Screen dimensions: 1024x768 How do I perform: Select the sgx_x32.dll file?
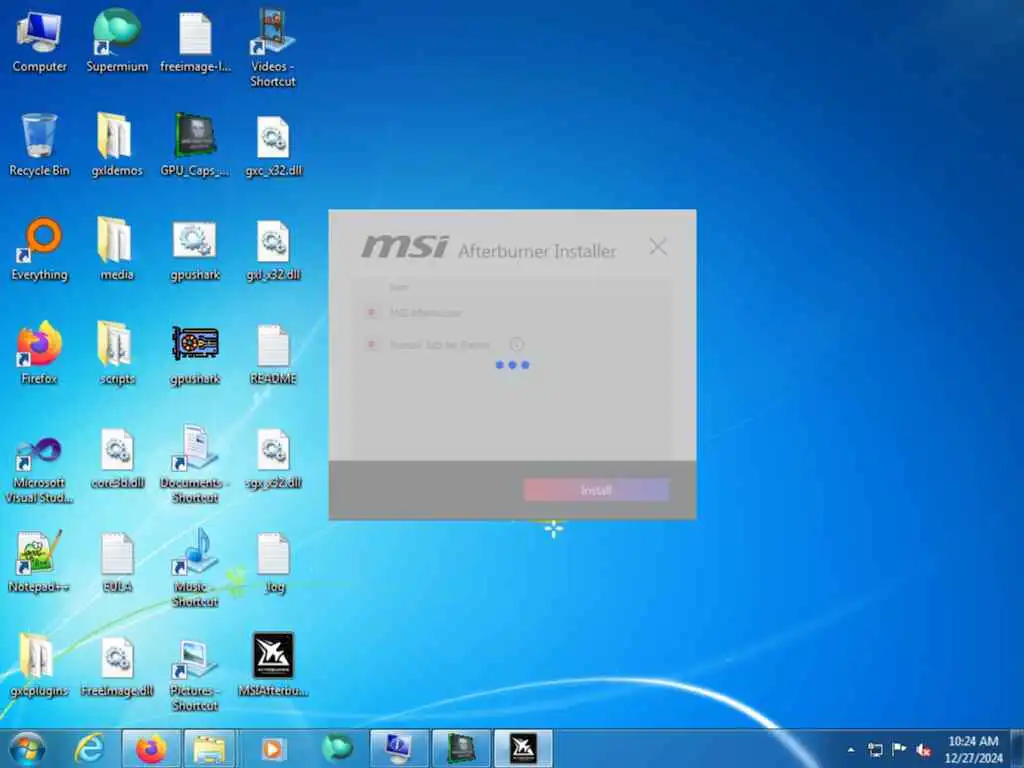coord(273,458)
